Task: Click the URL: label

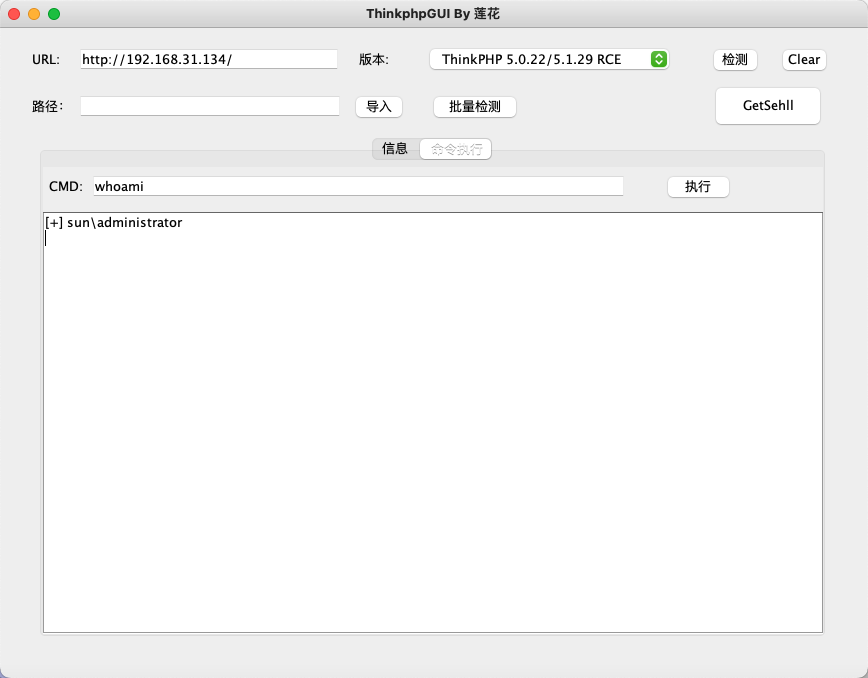Action: 46,59
